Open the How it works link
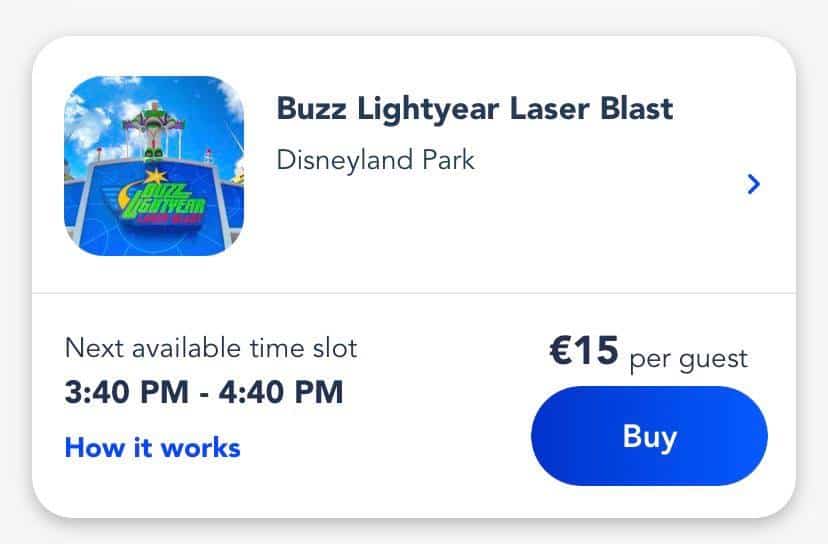Viewport: 828px width, 544px height. click(x=153, y=448)
